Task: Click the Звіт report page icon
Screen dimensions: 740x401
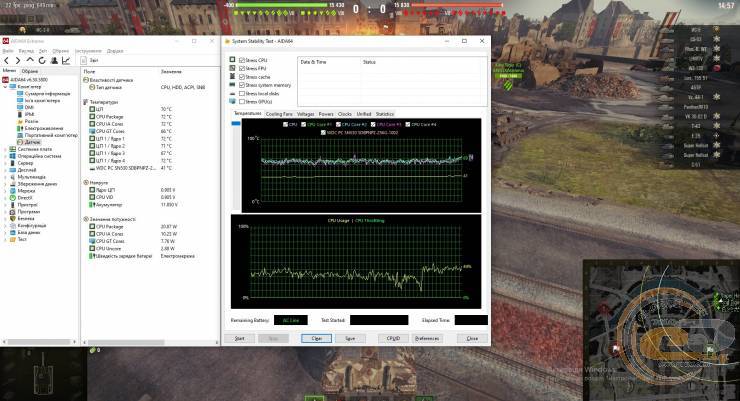Action: pyautogui.click(x=84, y=60)
